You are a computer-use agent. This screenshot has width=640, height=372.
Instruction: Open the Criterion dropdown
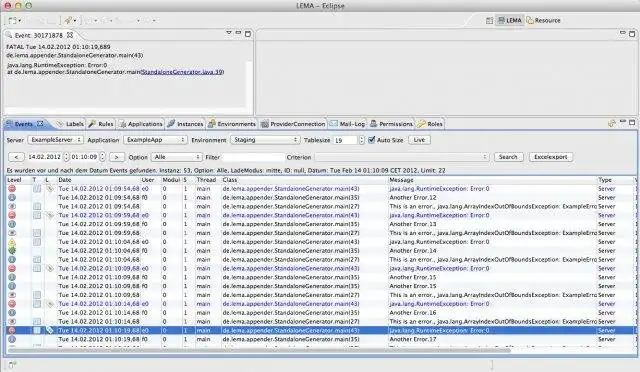pyautogui.click(x=402, y=157)
